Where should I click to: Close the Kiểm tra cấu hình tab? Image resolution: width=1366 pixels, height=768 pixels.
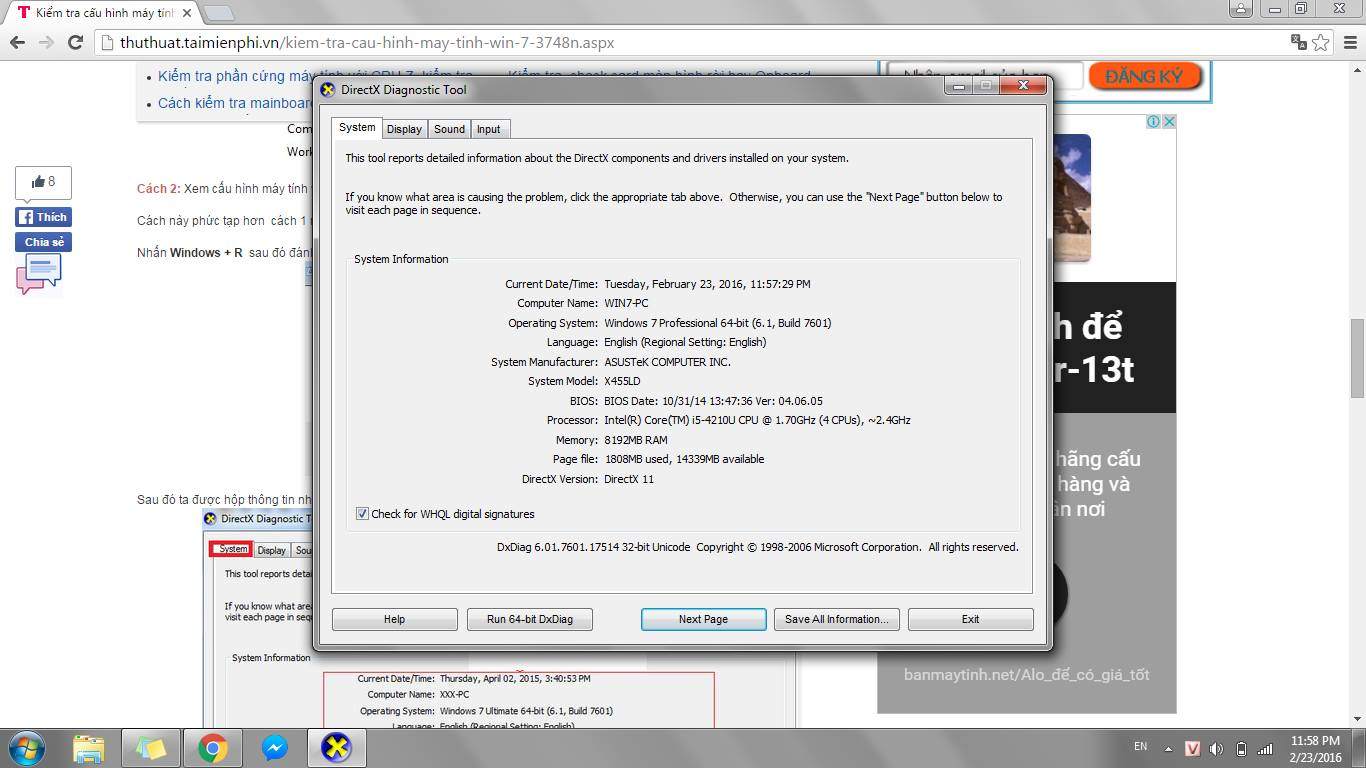pyautogui.click(x=187, y=13)
